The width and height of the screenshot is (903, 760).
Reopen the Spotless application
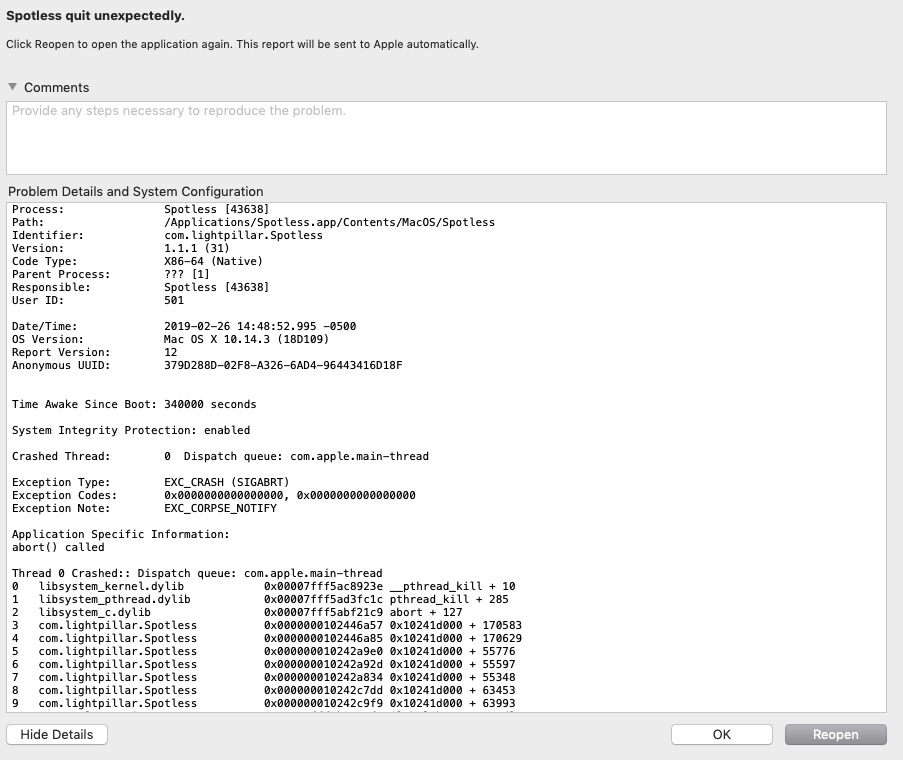(x=835, y=734)
